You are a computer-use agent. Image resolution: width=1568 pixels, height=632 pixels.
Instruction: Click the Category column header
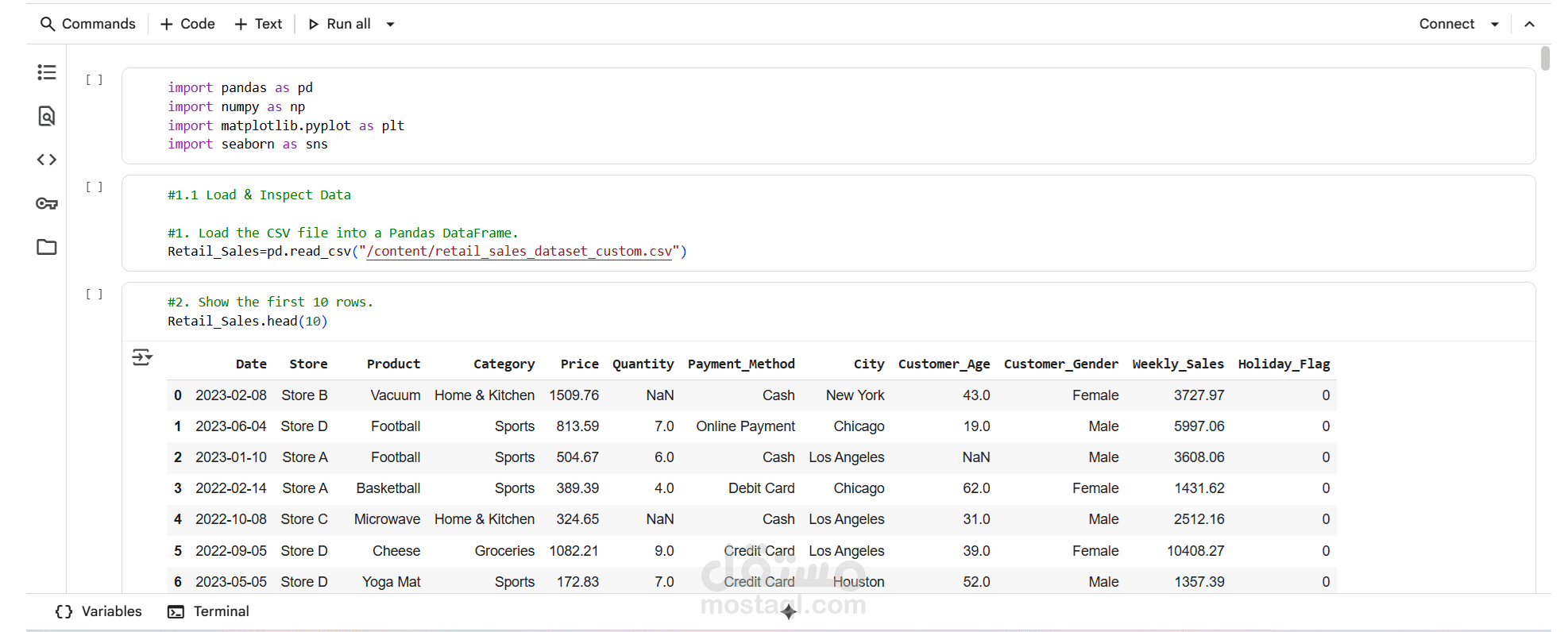(504, 364)
